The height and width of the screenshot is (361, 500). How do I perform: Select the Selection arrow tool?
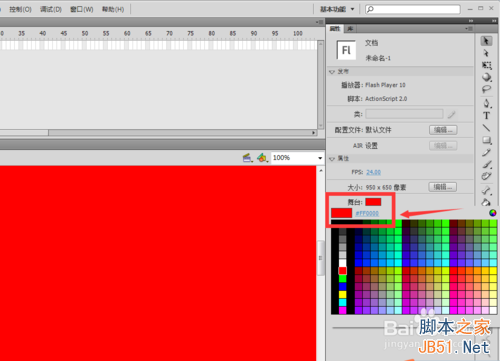click(486, 41)
